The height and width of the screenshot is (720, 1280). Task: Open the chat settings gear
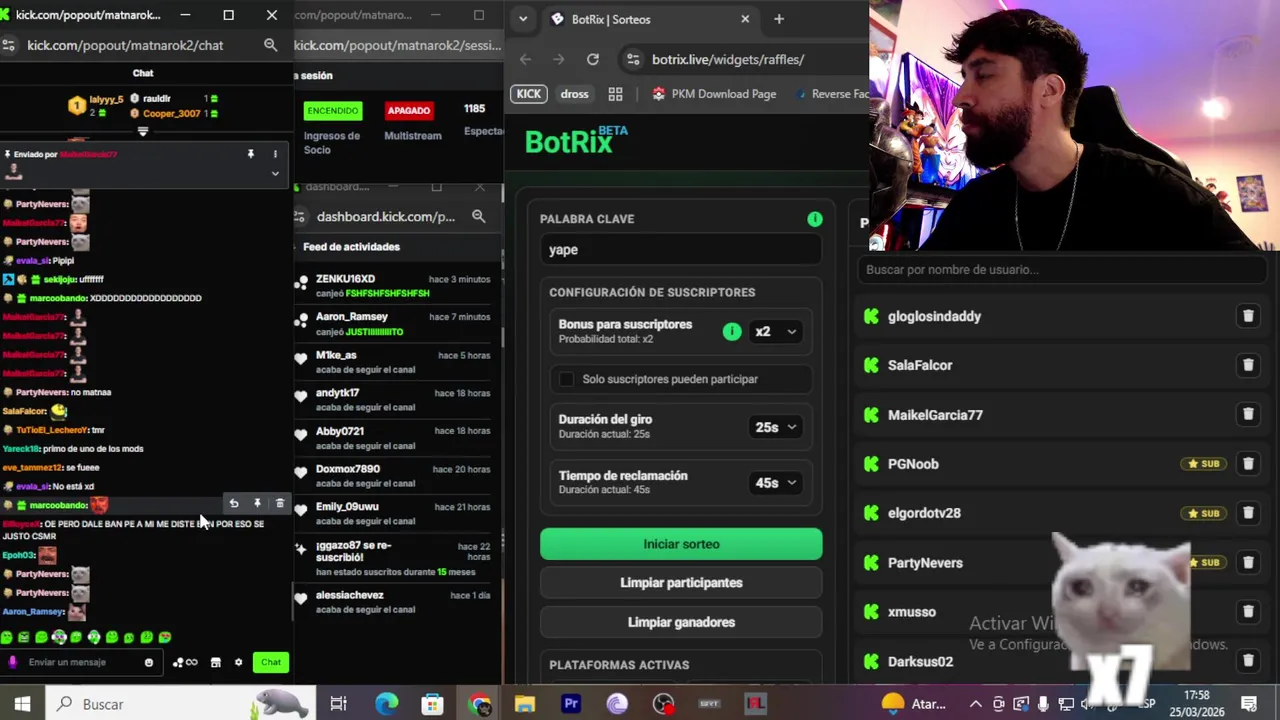click(x=238, y=662)
